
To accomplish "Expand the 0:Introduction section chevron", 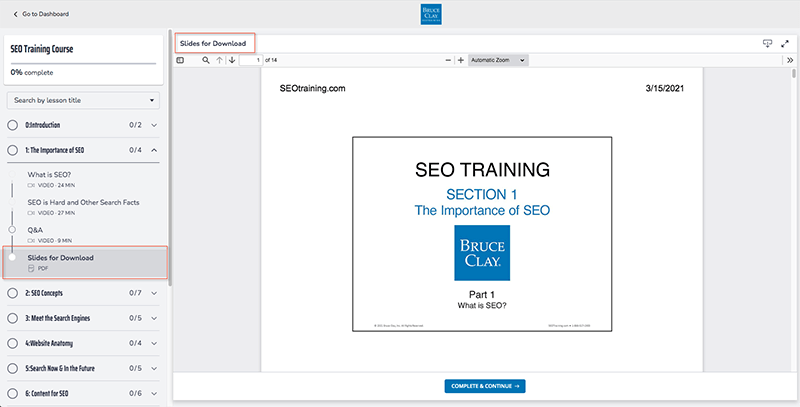I will pos(154,125).
